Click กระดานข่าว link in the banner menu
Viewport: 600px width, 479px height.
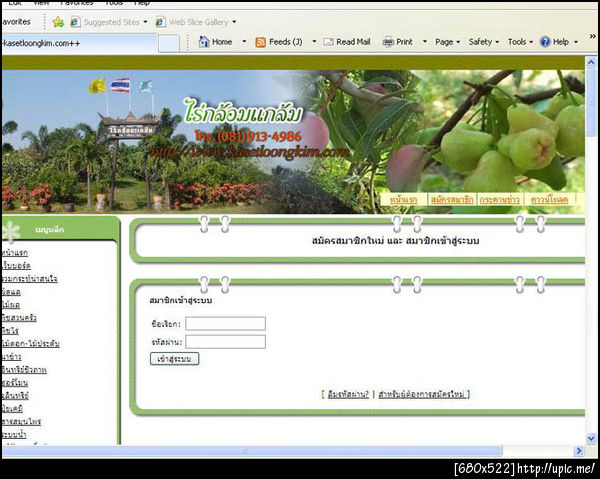499,200
